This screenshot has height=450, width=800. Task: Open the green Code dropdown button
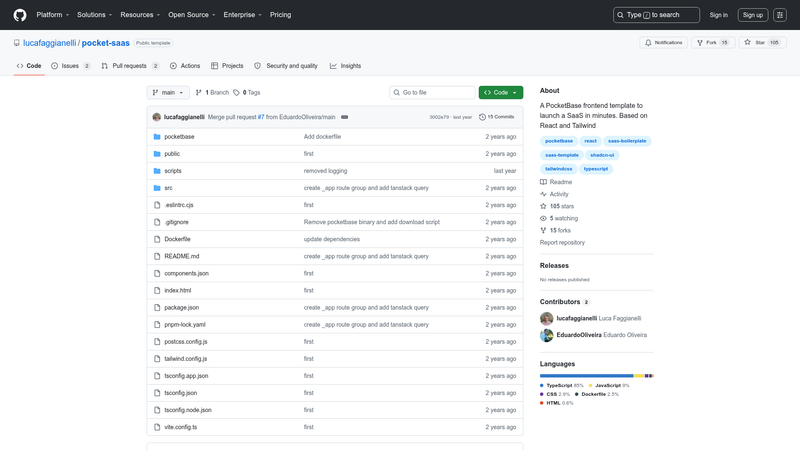[501, 93]
